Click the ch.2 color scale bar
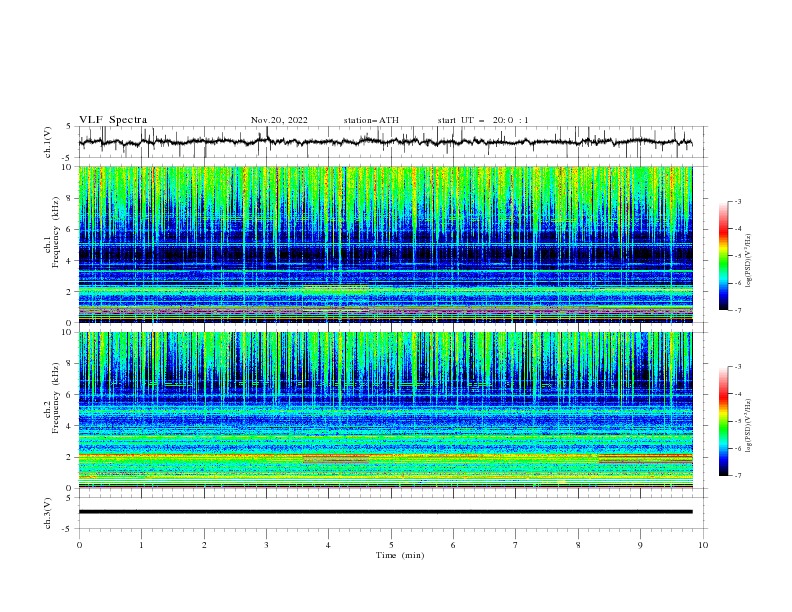792x612 pixels. (723, 421)
